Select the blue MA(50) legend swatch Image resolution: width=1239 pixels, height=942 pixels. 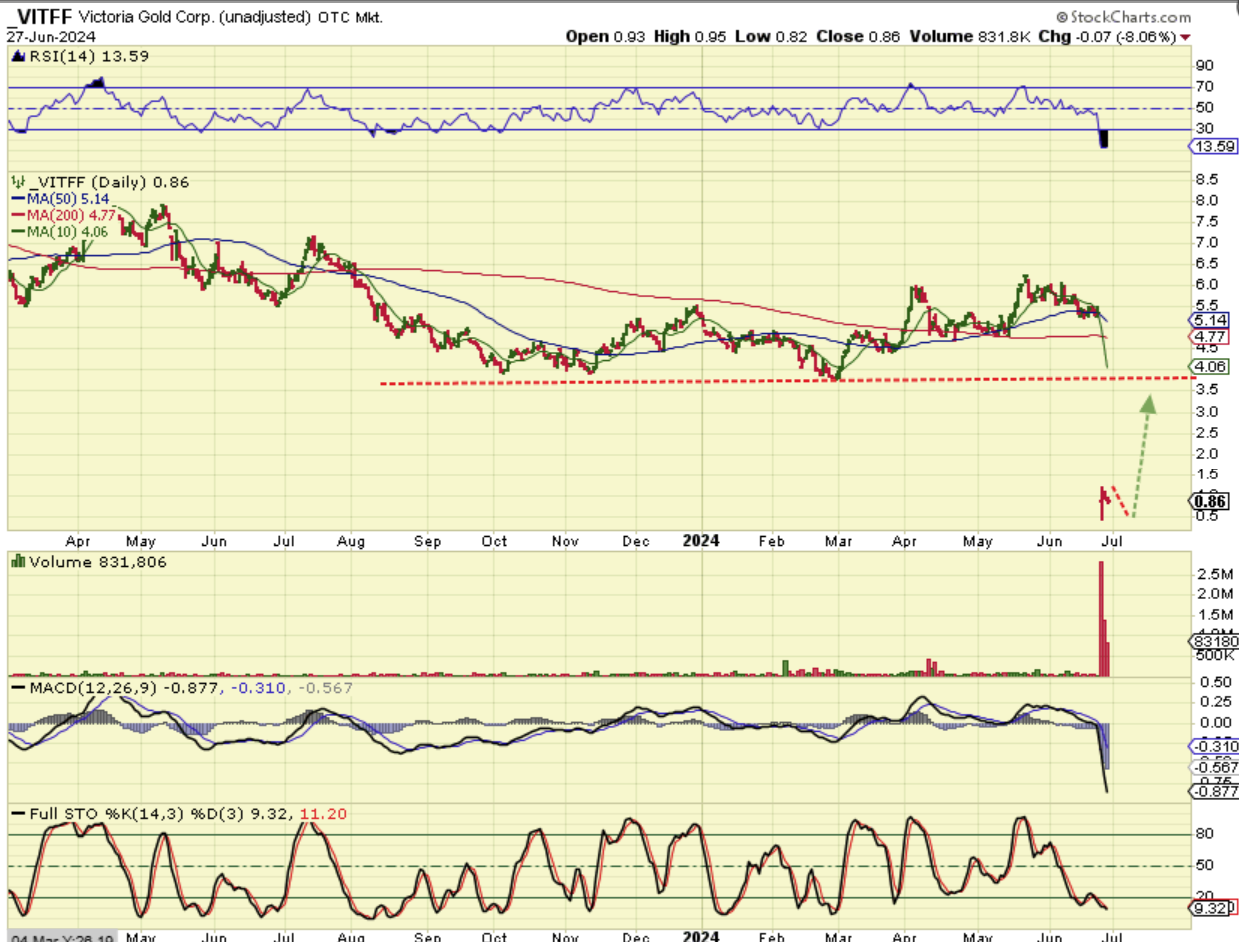pyautogui.click(x=19, y=199)
